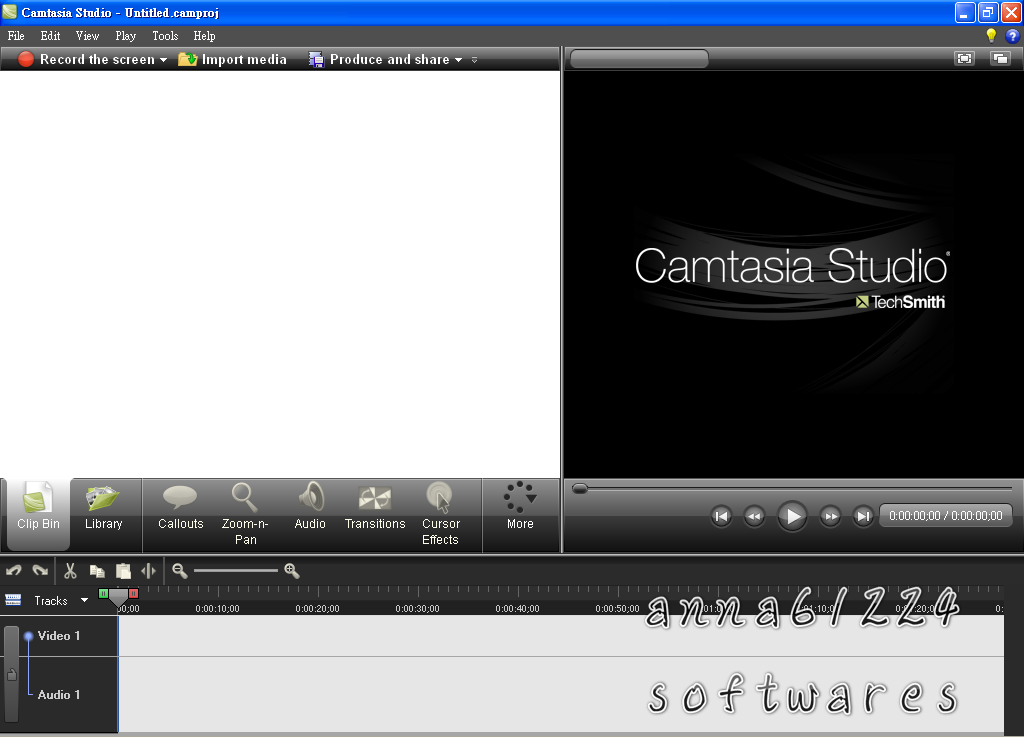Screen dimensions: 1024x738
Task: Open preview dimensions field above the player
Action: [x=639, y=59]
